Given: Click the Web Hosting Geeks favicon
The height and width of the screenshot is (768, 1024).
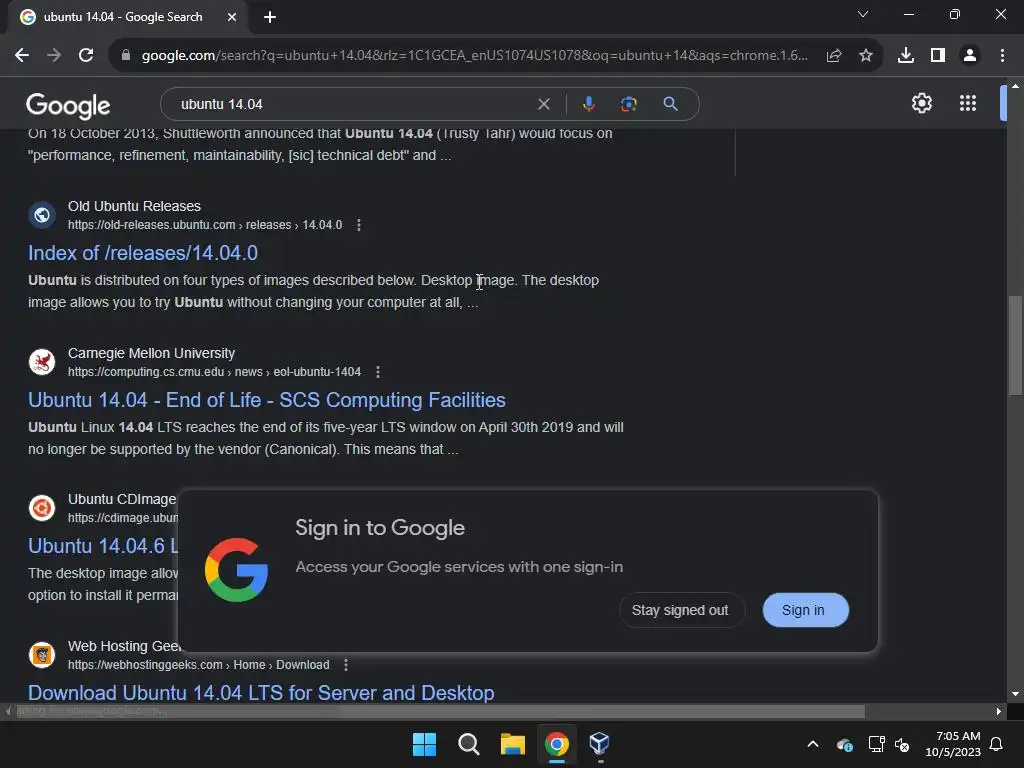Looking at the screenshot, I should tap(42, 654).
